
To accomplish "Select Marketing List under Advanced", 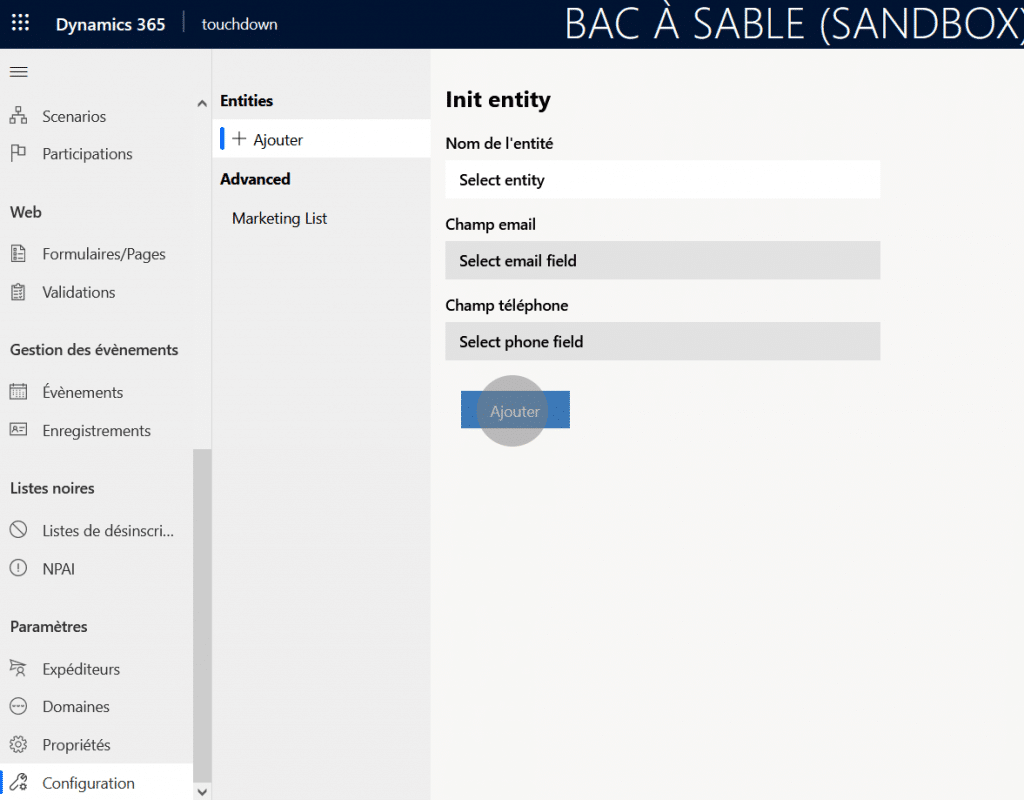I will tap(280, 218).
